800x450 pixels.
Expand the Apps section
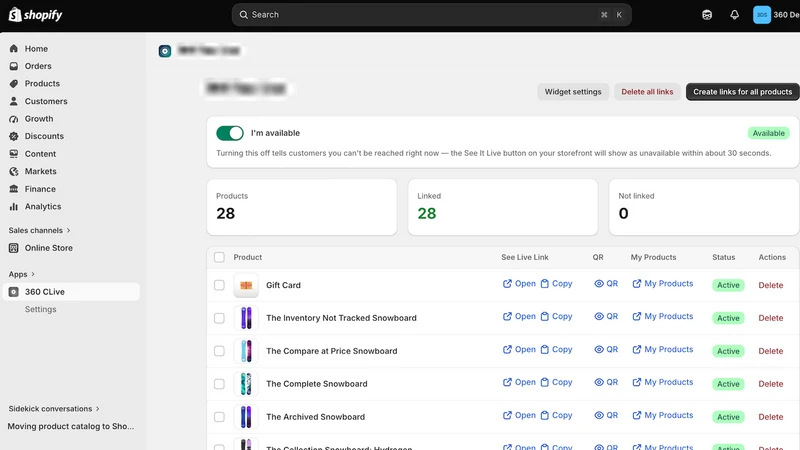[21, 274]
